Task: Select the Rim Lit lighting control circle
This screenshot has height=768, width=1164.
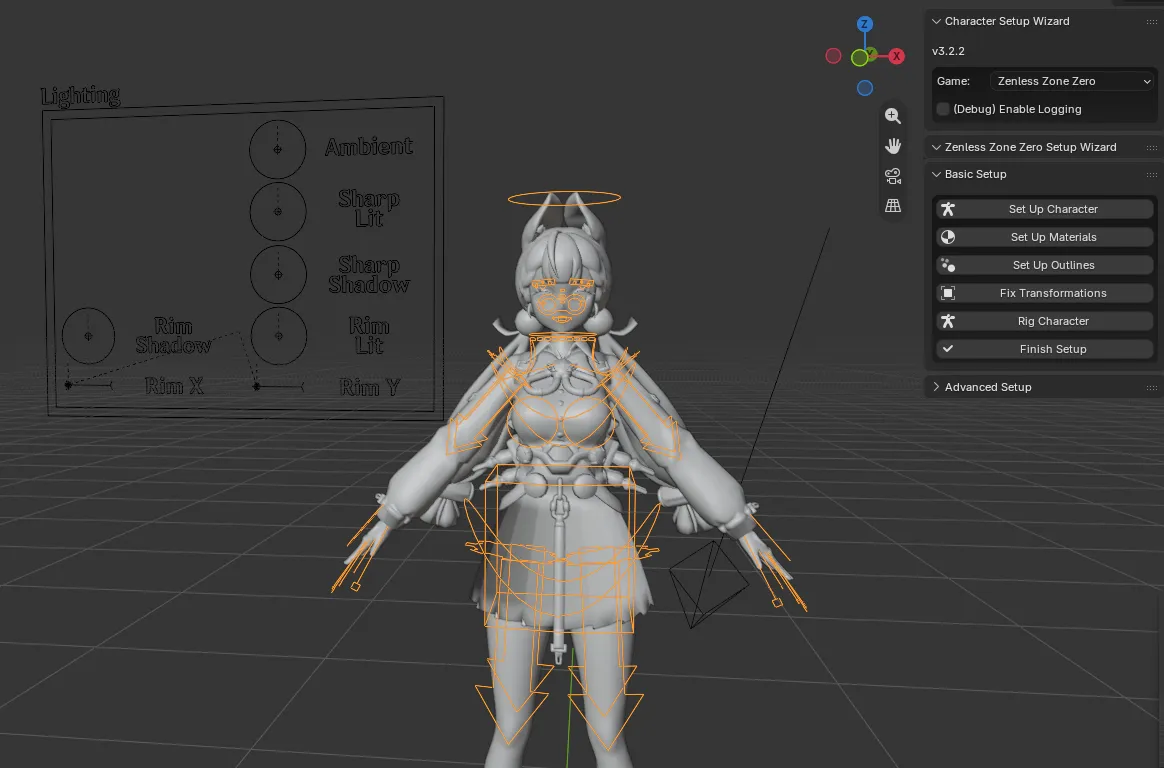Action: click(279, 336)
